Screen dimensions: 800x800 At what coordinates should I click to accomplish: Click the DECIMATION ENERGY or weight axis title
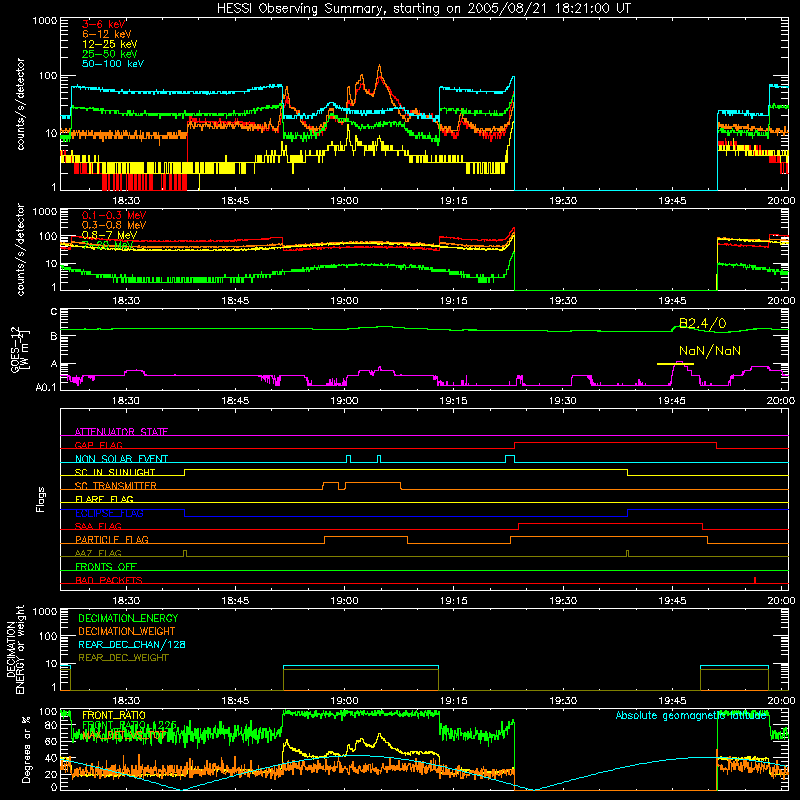[x=15, y=649]
